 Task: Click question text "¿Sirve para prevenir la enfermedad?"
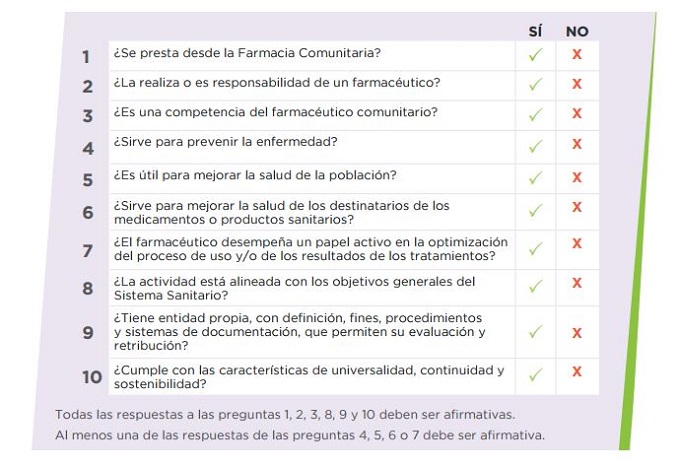click(x=225, y=144)
